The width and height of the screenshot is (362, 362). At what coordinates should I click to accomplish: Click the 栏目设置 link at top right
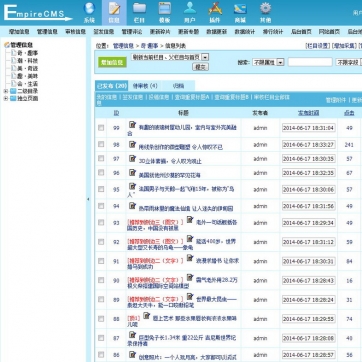[318, 46]
